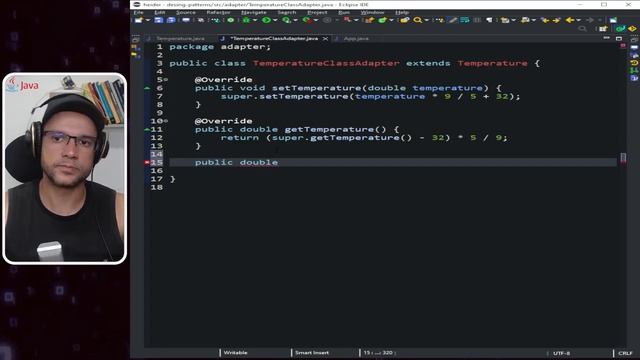The height and width of the screenshot is (360, 640).
Task: Toggle Show Whitespace Characters icon
Action: [x=489, y=20]
